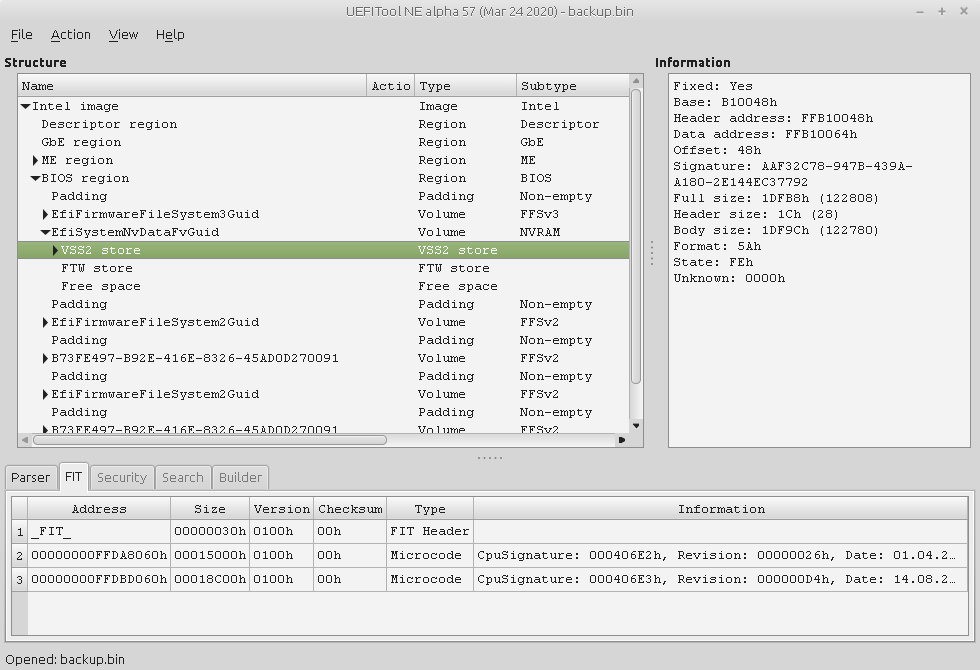Select the FIT tab

73,477
